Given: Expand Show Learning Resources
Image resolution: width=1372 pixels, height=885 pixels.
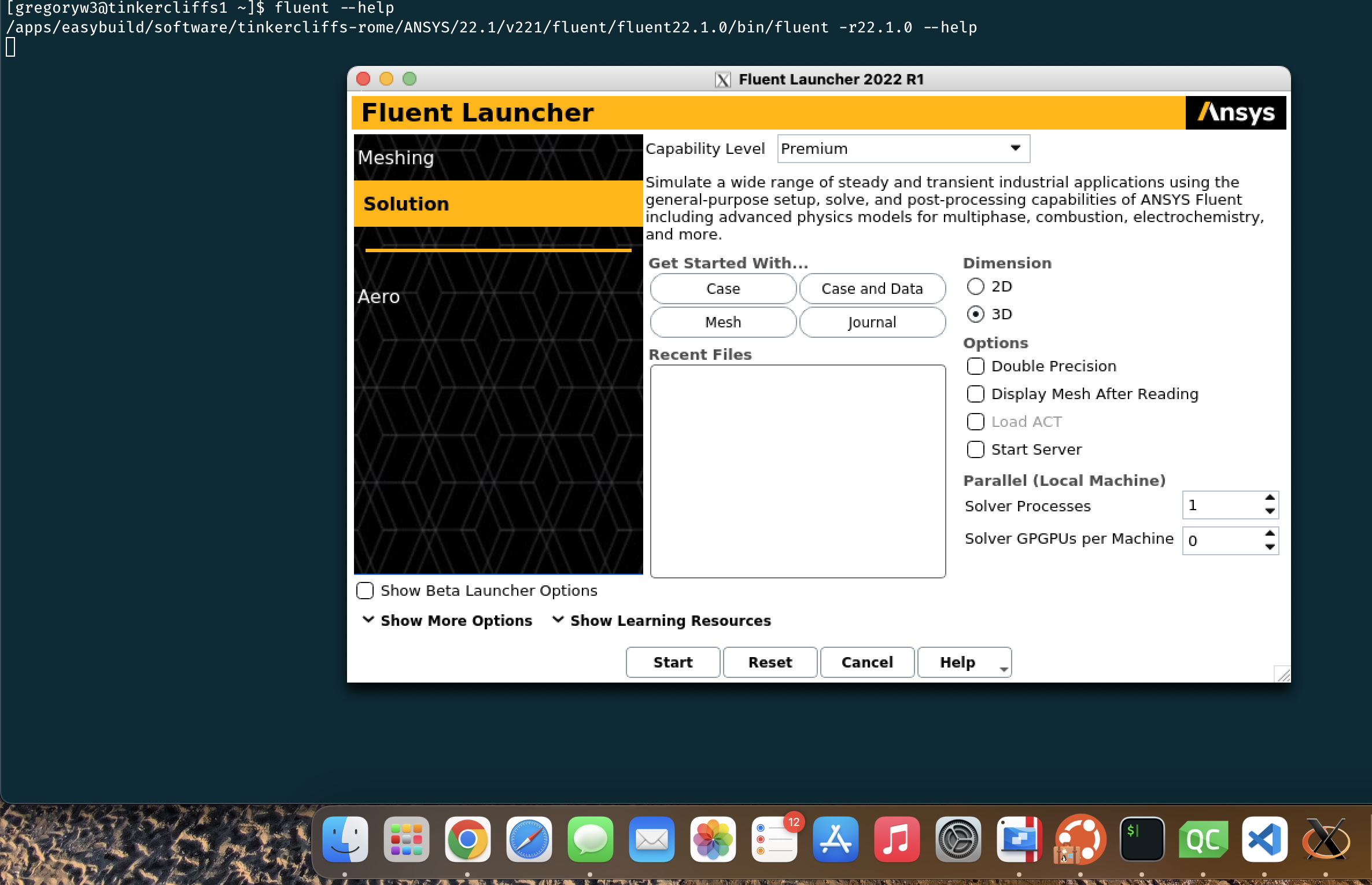Looking at the screenshot, I should coord(670,620).
